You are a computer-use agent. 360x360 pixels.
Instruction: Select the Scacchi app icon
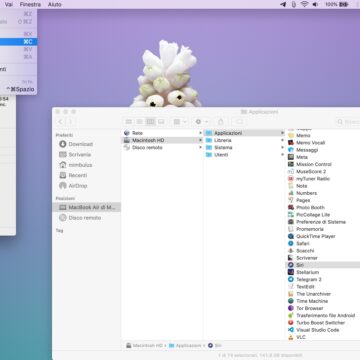pos(291,250)
